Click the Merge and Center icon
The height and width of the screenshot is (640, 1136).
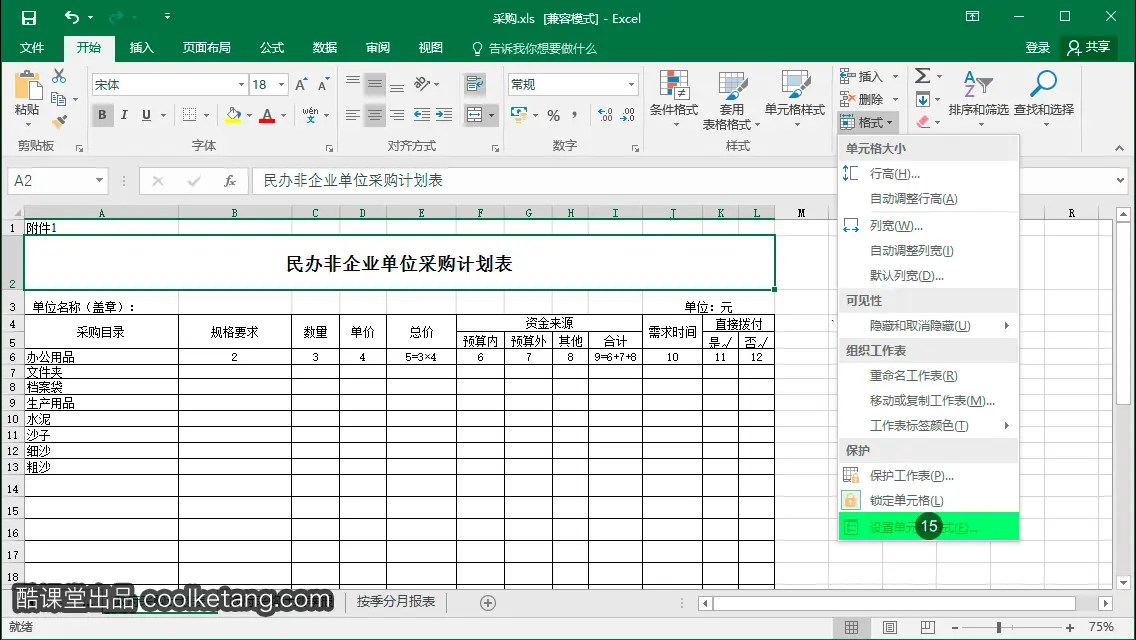click(x=475, y=115)
